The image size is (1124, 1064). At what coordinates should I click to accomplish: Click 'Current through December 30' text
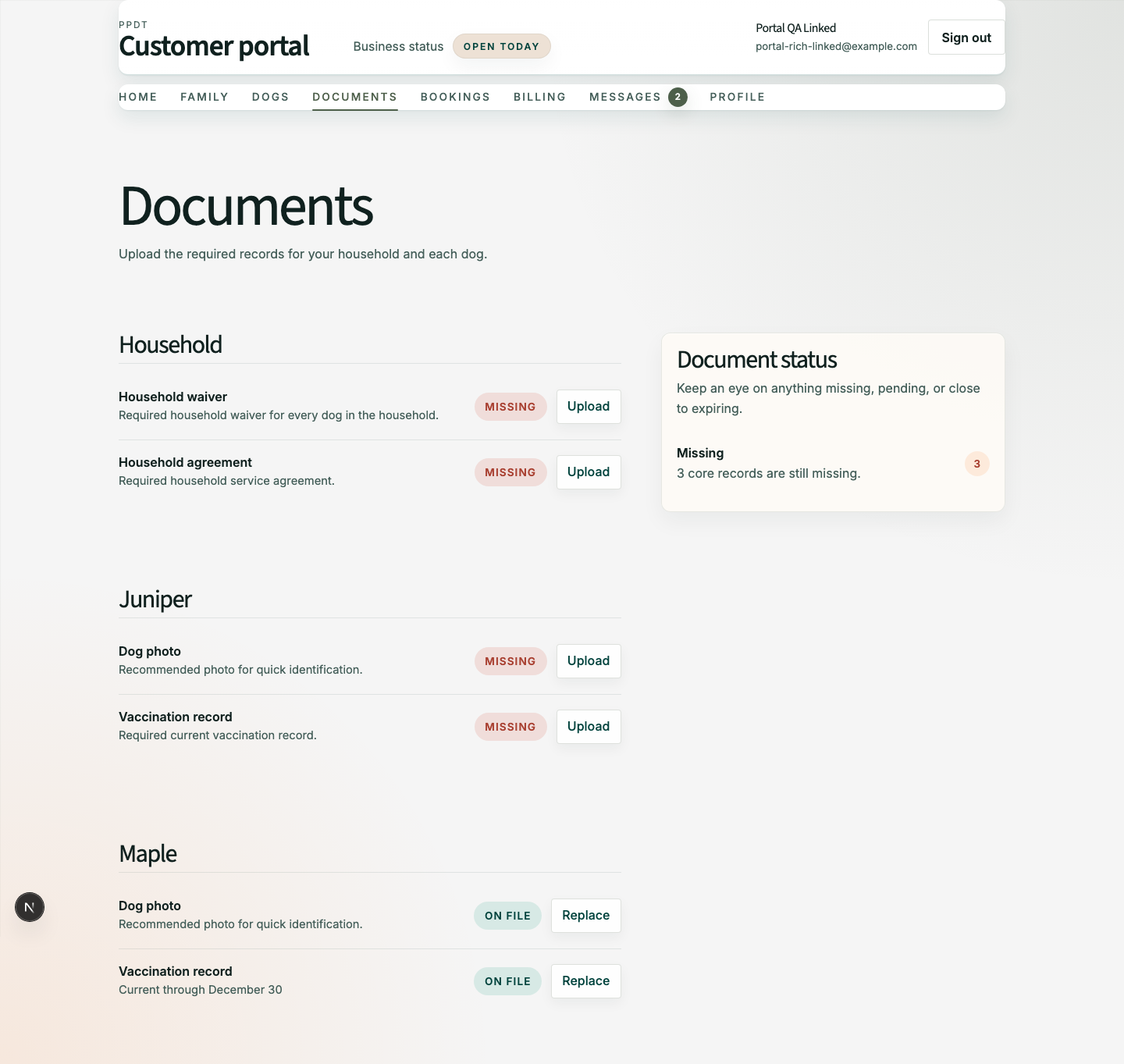click(x=201, y=990)
